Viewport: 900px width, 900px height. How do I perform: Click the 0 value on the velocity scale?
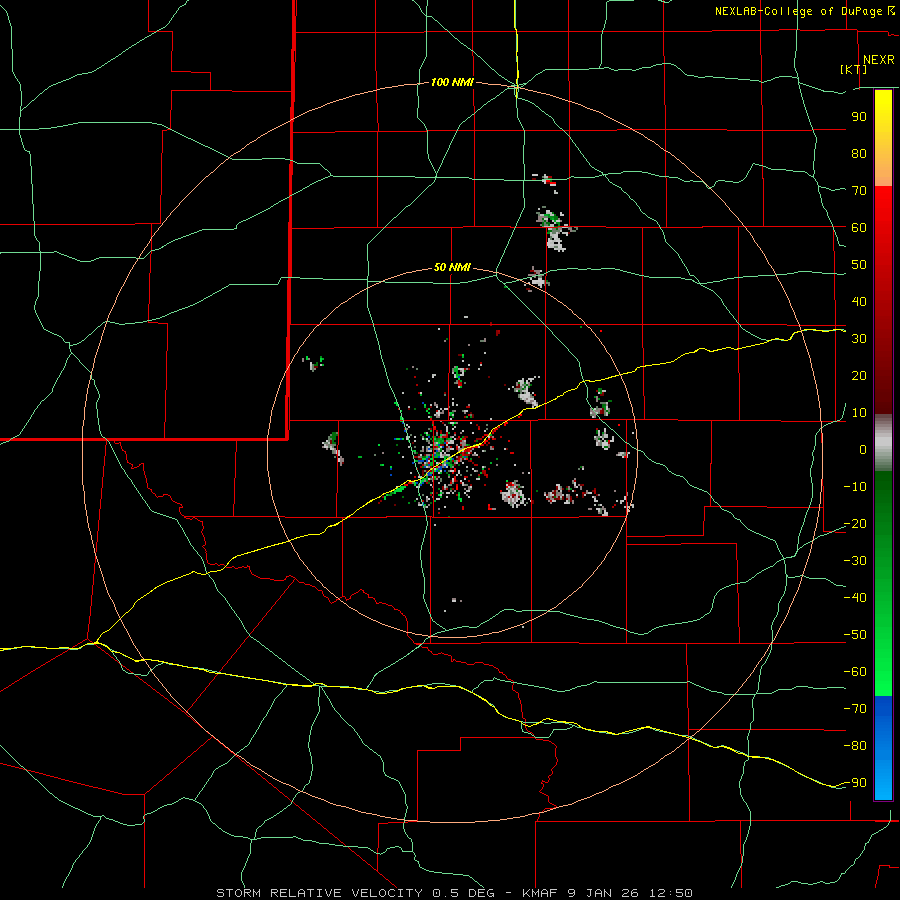click(863, 449)
